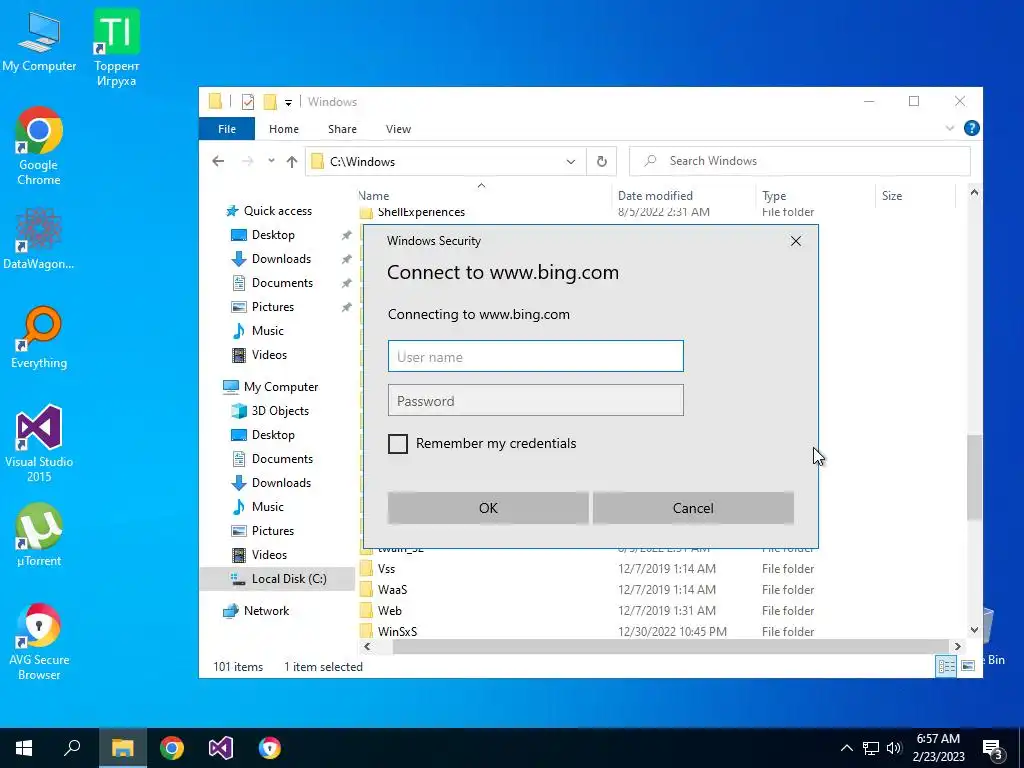Open Visual Studio from the taskbar
This screenshot has width=1024, height=768.
[x=221, y=748]
